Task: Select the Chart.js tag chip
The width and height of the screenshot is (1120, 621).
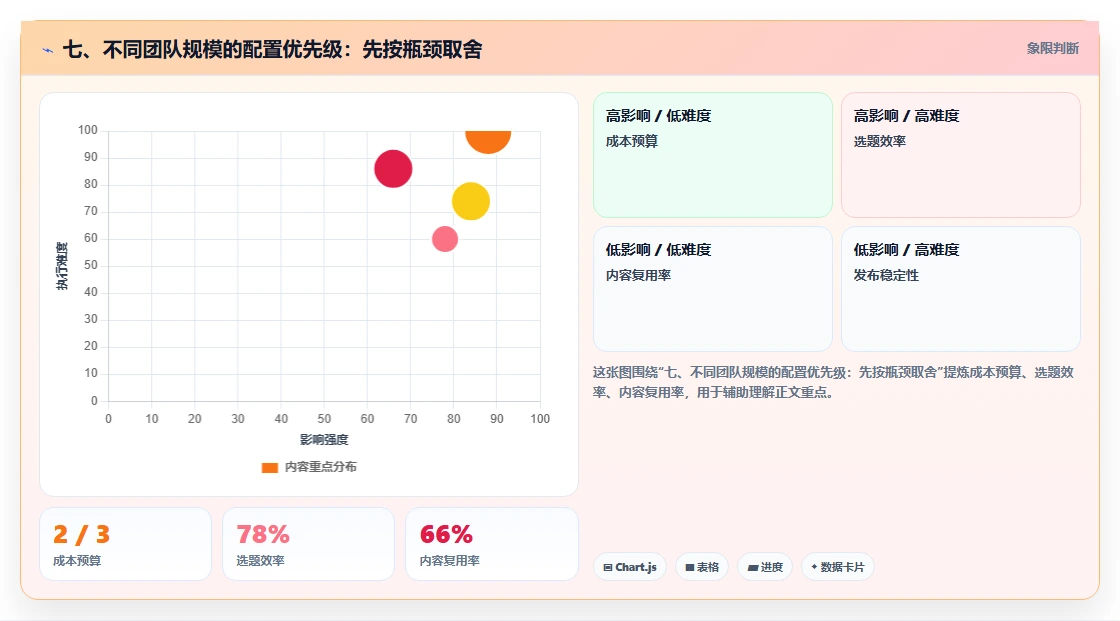Action: pyautogui.click(x=630, y=567)
